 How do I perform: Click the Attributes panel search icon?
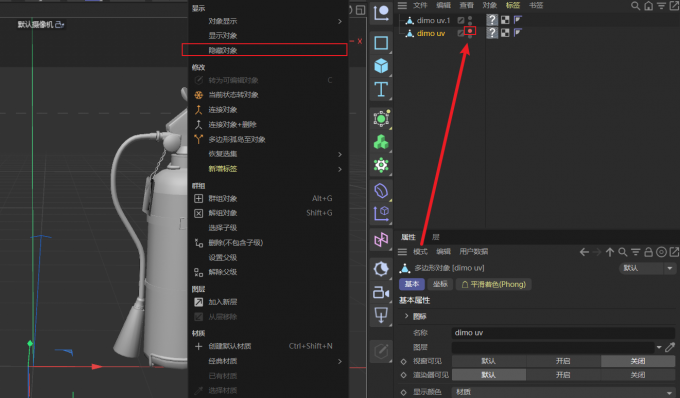coord(623,252)
